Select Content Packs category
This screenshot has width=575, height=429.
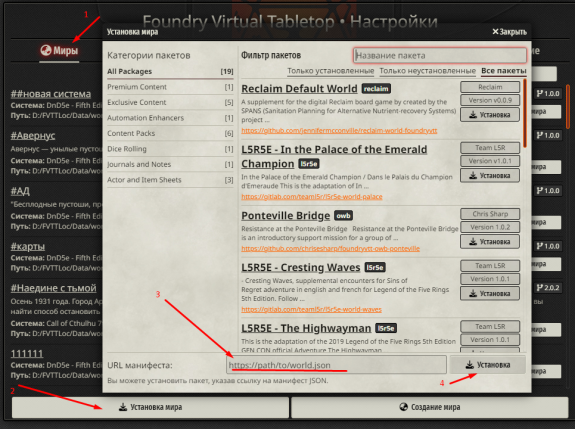pos(170,133)
